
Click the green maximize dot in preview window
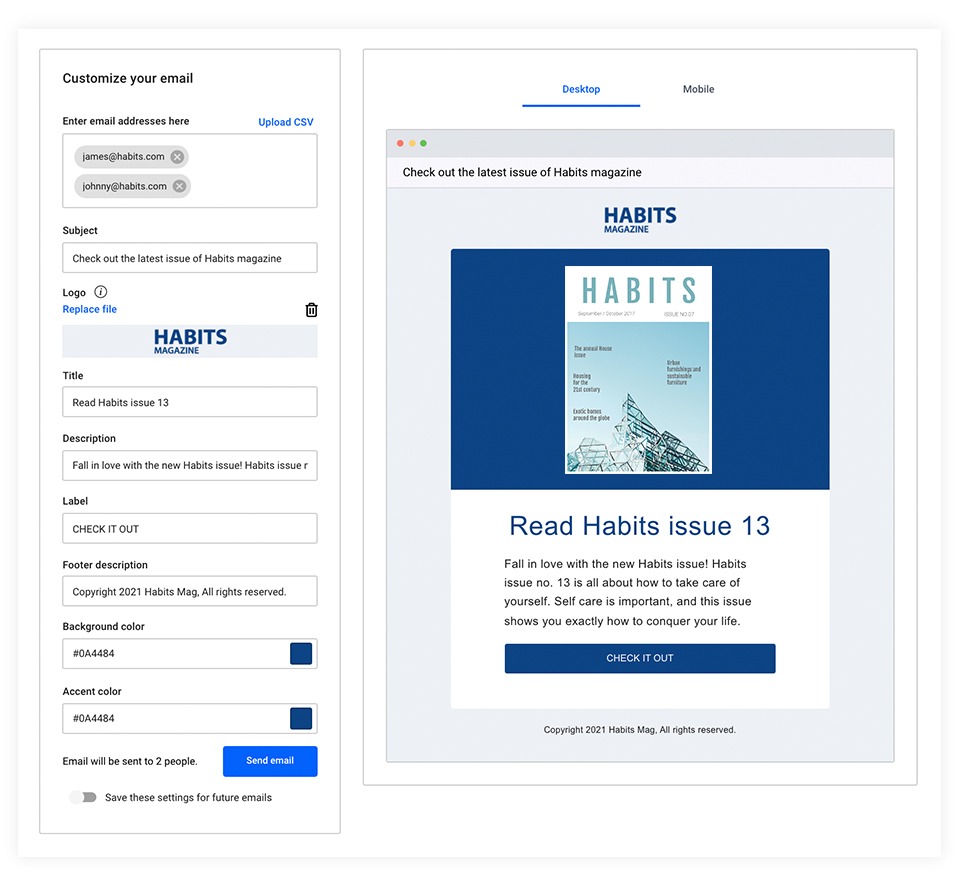coord(423,143)
